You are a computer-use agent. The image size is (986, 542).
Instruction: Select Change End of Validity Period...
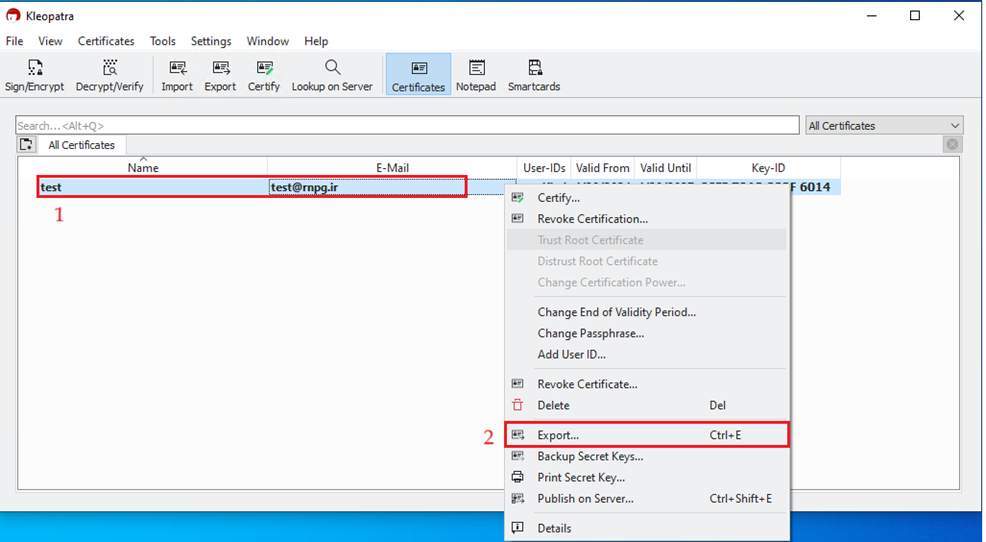[646, 312]
